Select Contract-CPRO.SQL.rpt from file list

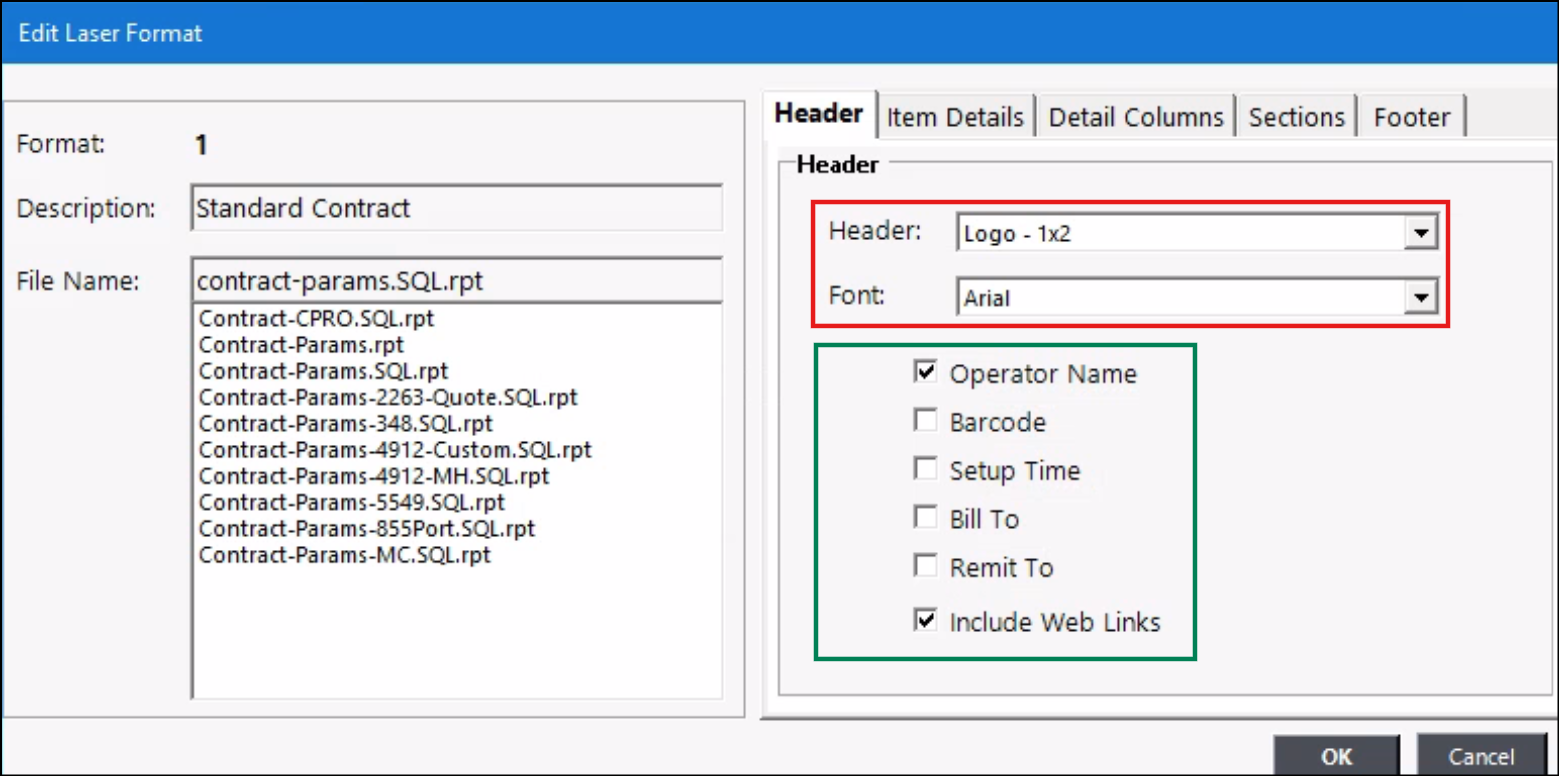click(316, 319)
